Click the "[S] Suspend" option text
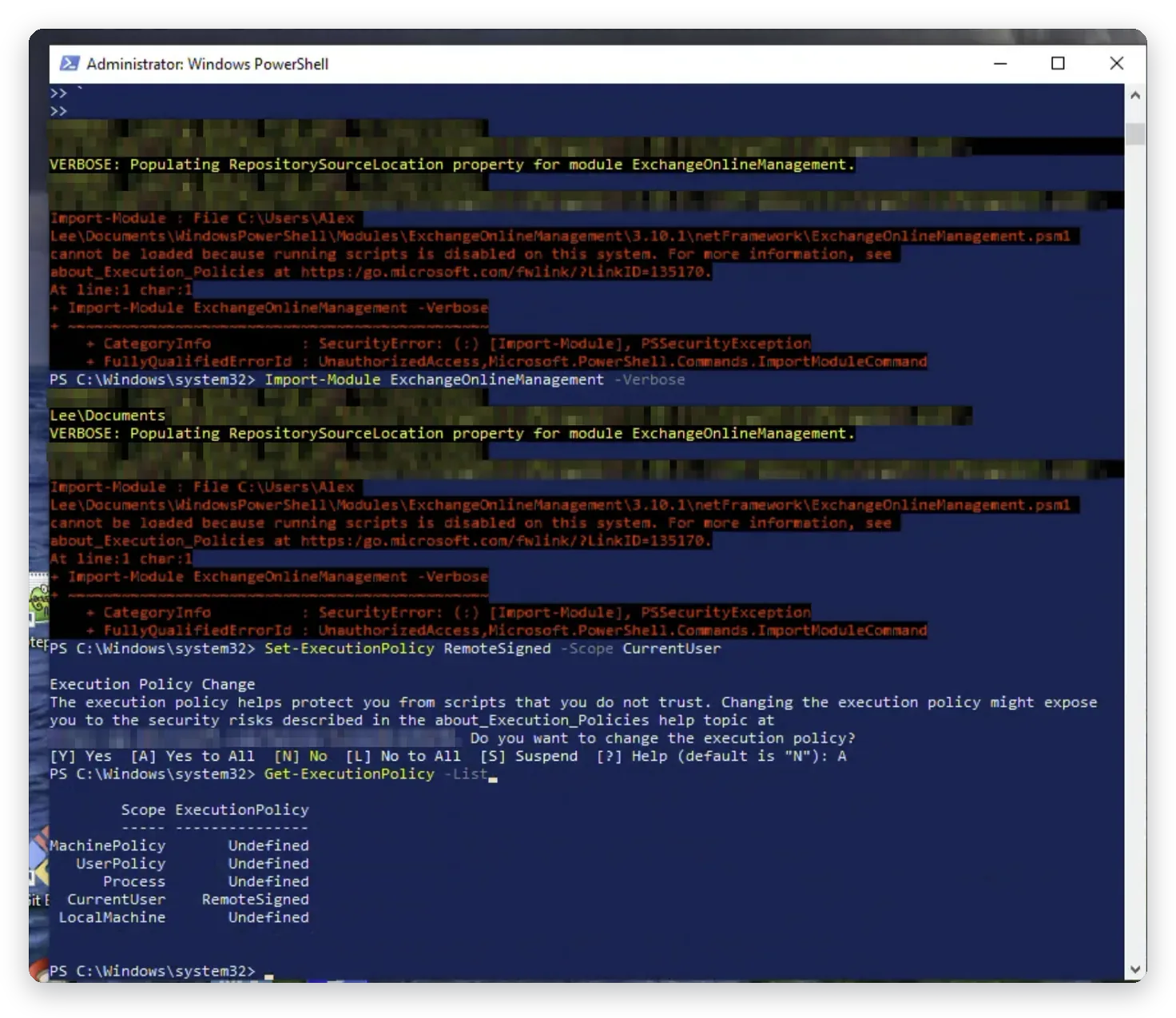Screen dimensions: 1176x1018 [x=528, y=756]
